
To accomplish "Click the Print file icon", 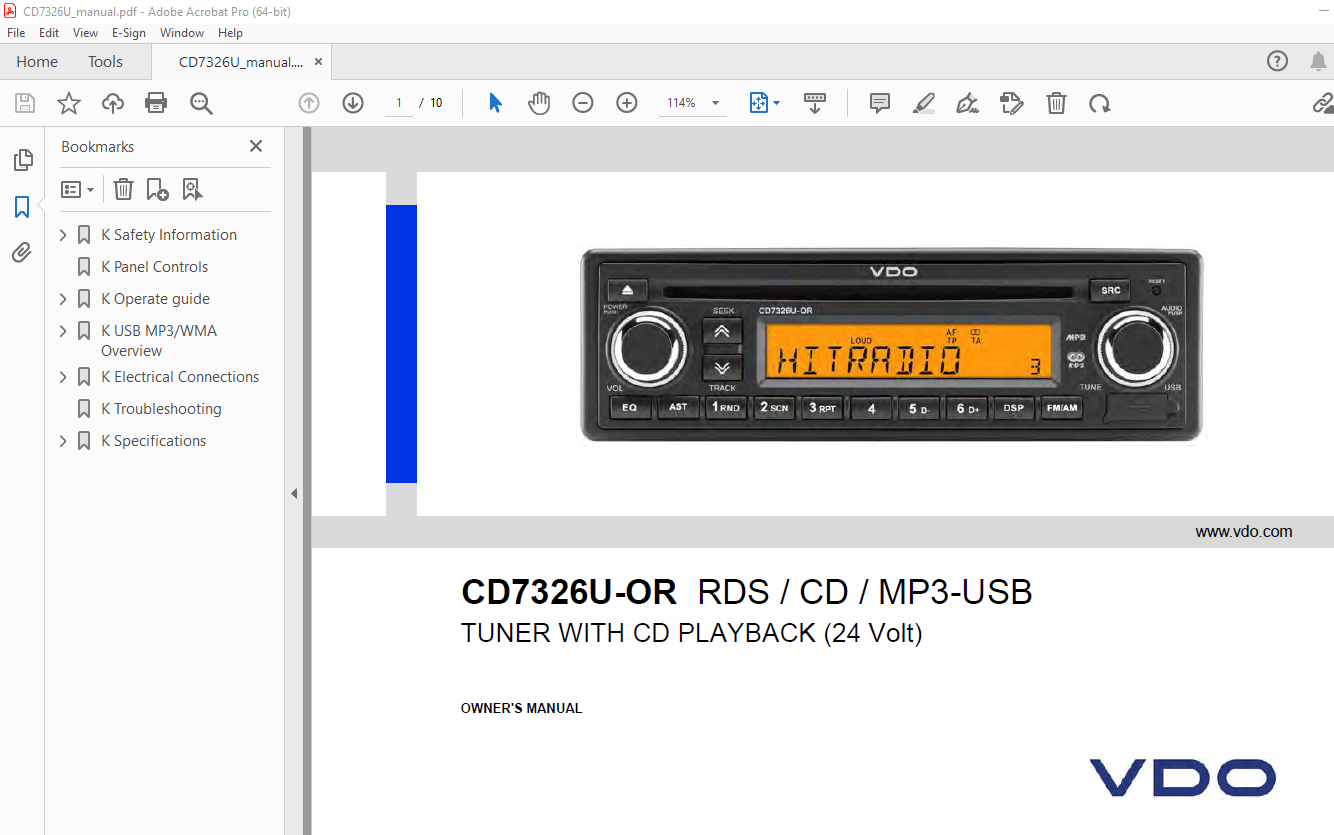I will click(156, 103).
